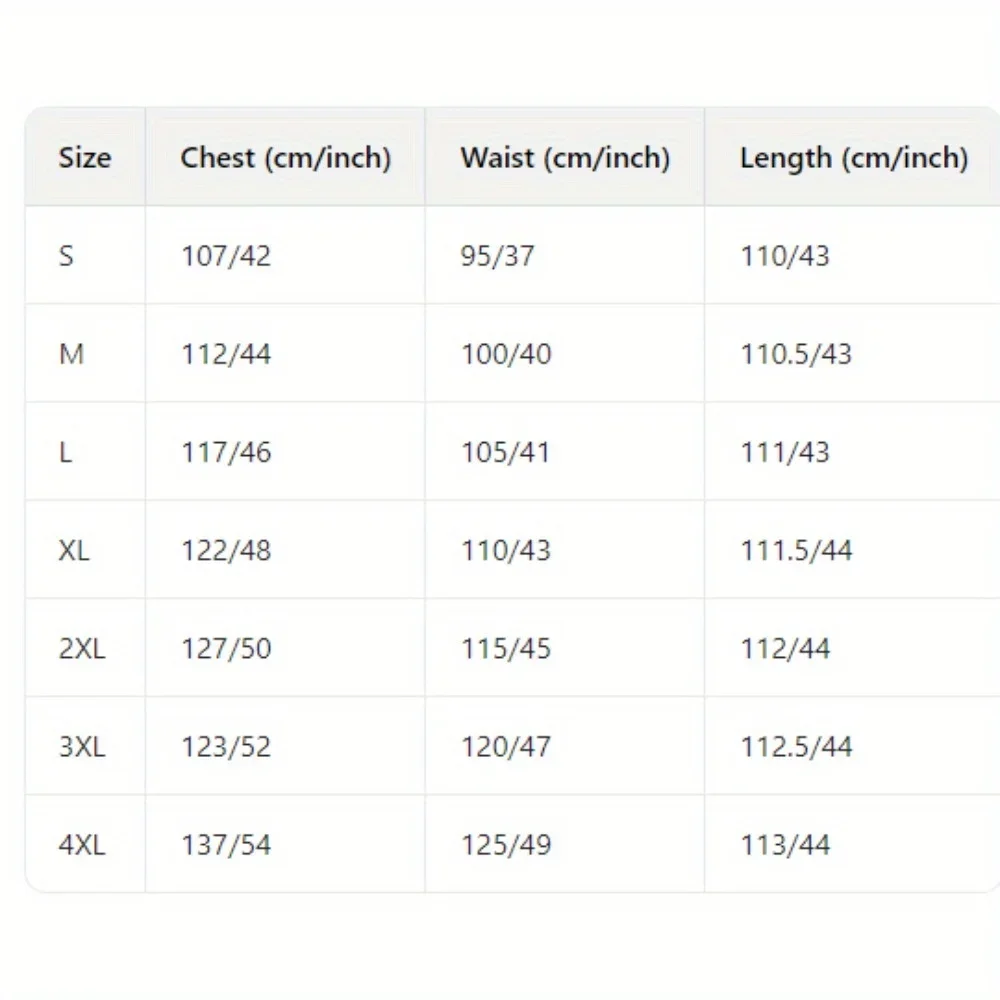The image size is (1000, 1000).
Task: Click waist value 105/41 for size L
Action: 506,452
